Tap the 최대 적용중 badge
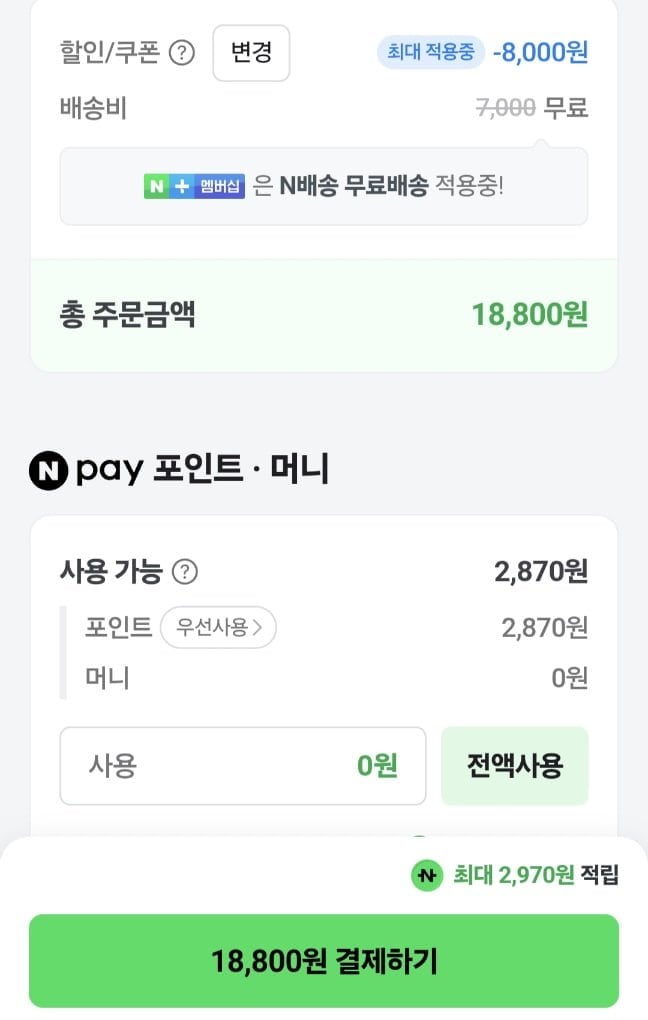 click(x=431, y=52)
